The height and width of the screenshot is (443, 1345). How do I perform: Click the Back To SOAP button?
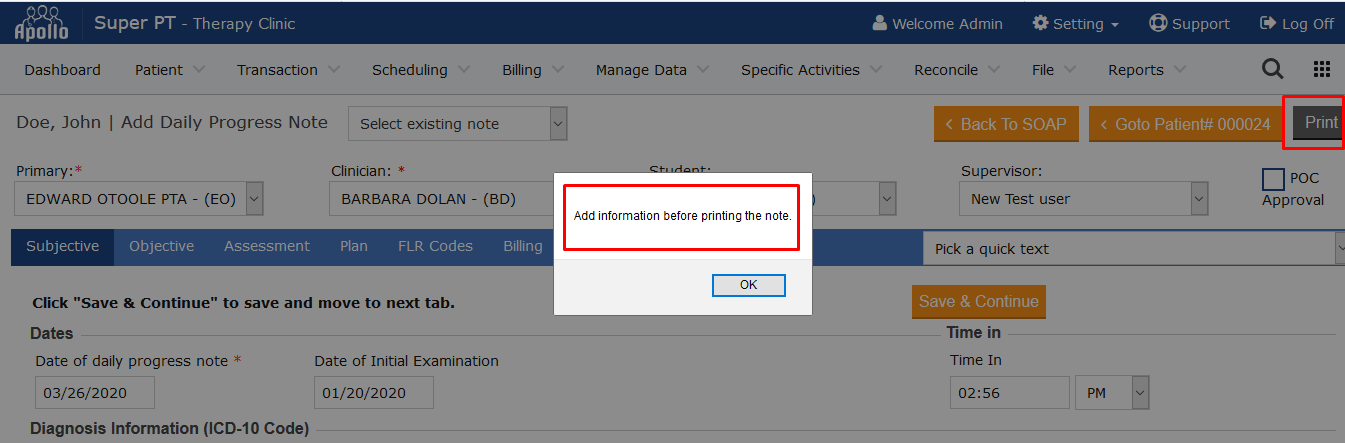tap(1006, 124)
